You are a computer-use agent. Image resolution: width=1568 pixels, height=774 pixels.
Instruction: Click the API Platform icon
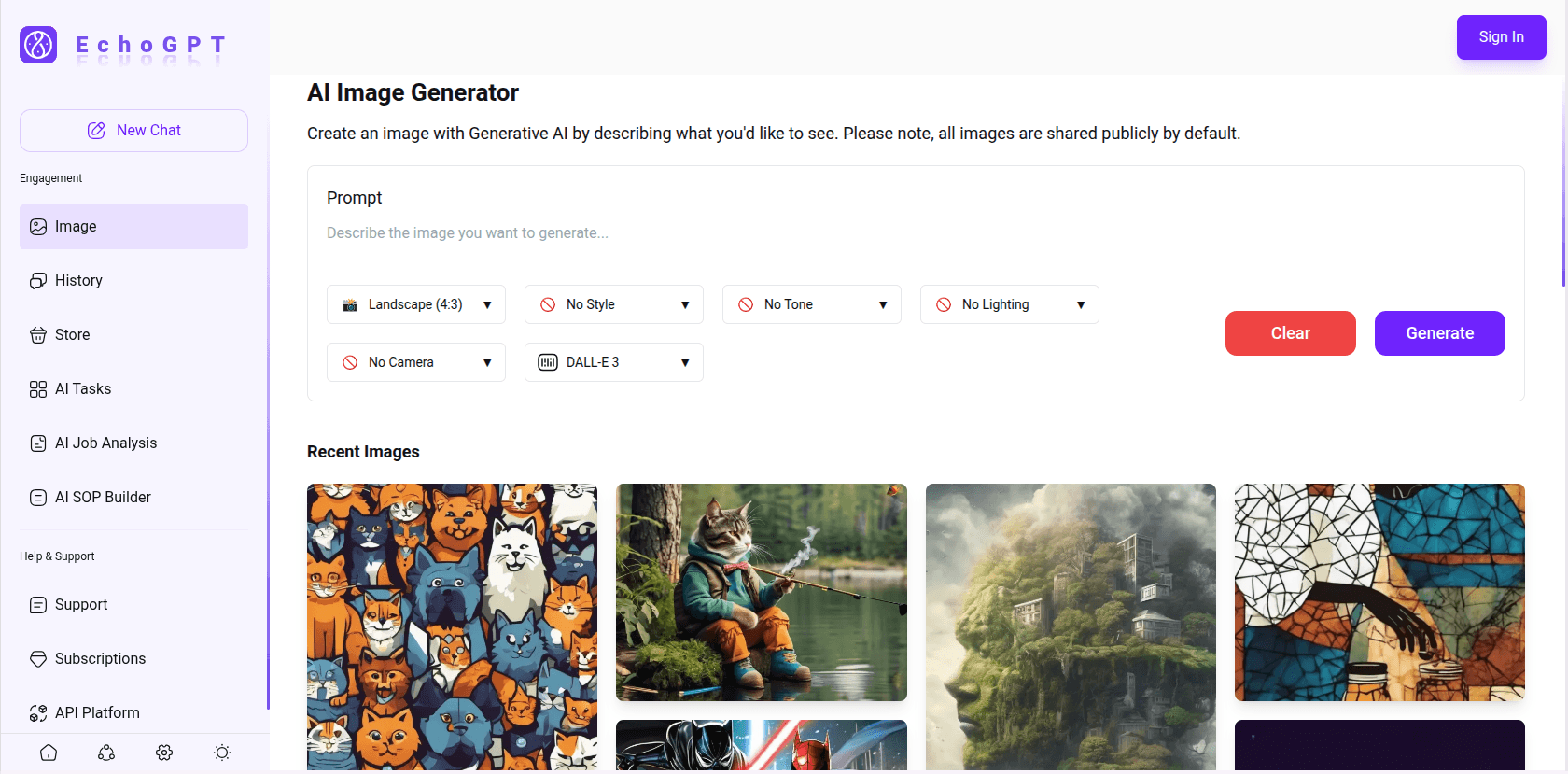tap(38, 713)
